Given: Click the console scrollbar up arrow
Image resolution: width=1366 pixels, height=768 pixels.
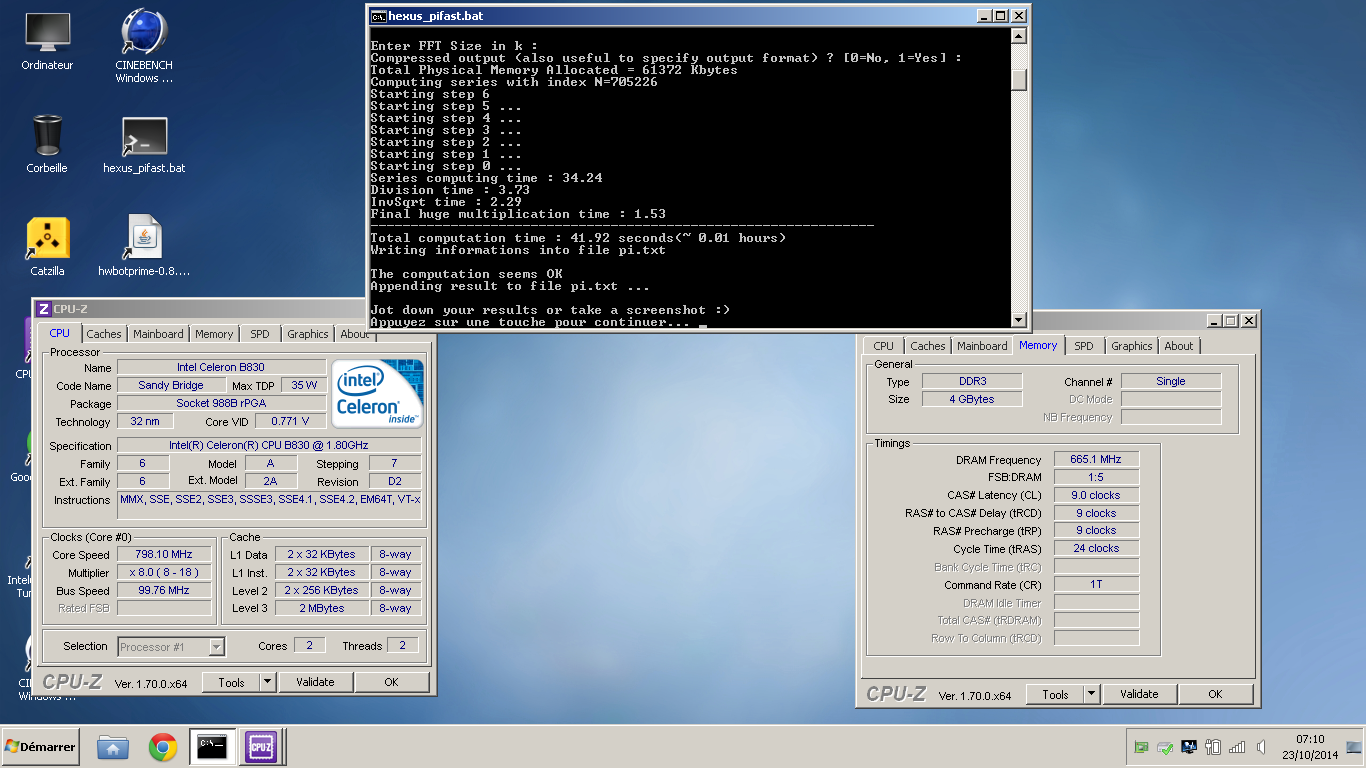Looking at the screenshot, I should tap(1019, 36).
